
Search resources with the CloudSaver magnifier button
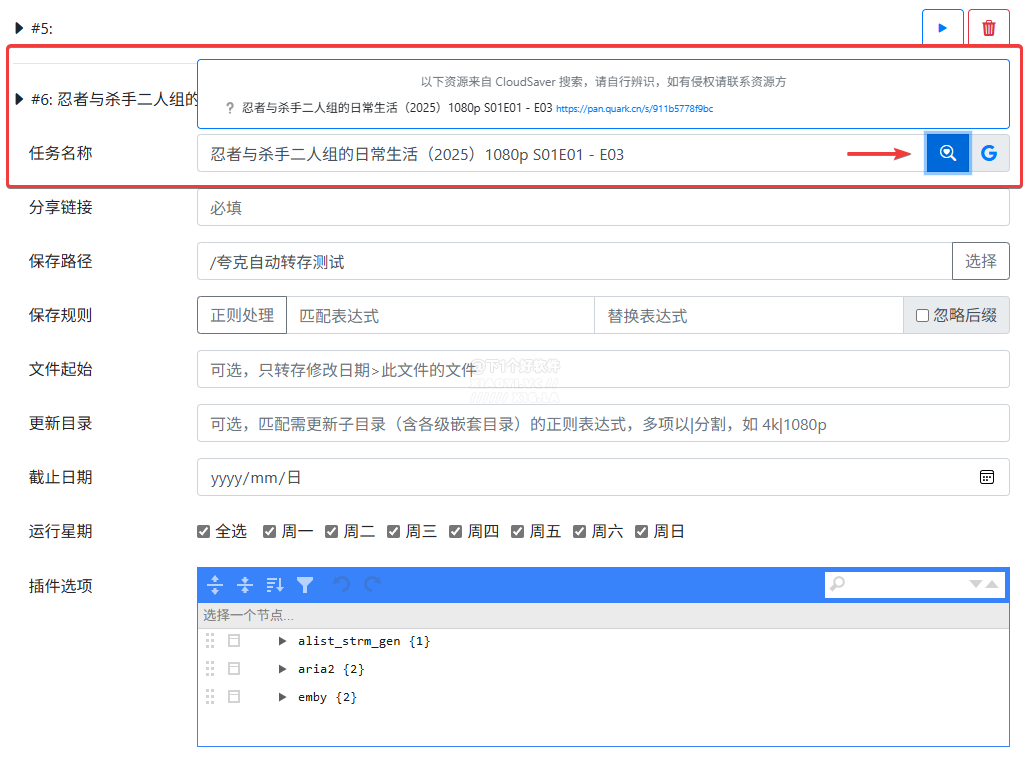coord(947,153)
